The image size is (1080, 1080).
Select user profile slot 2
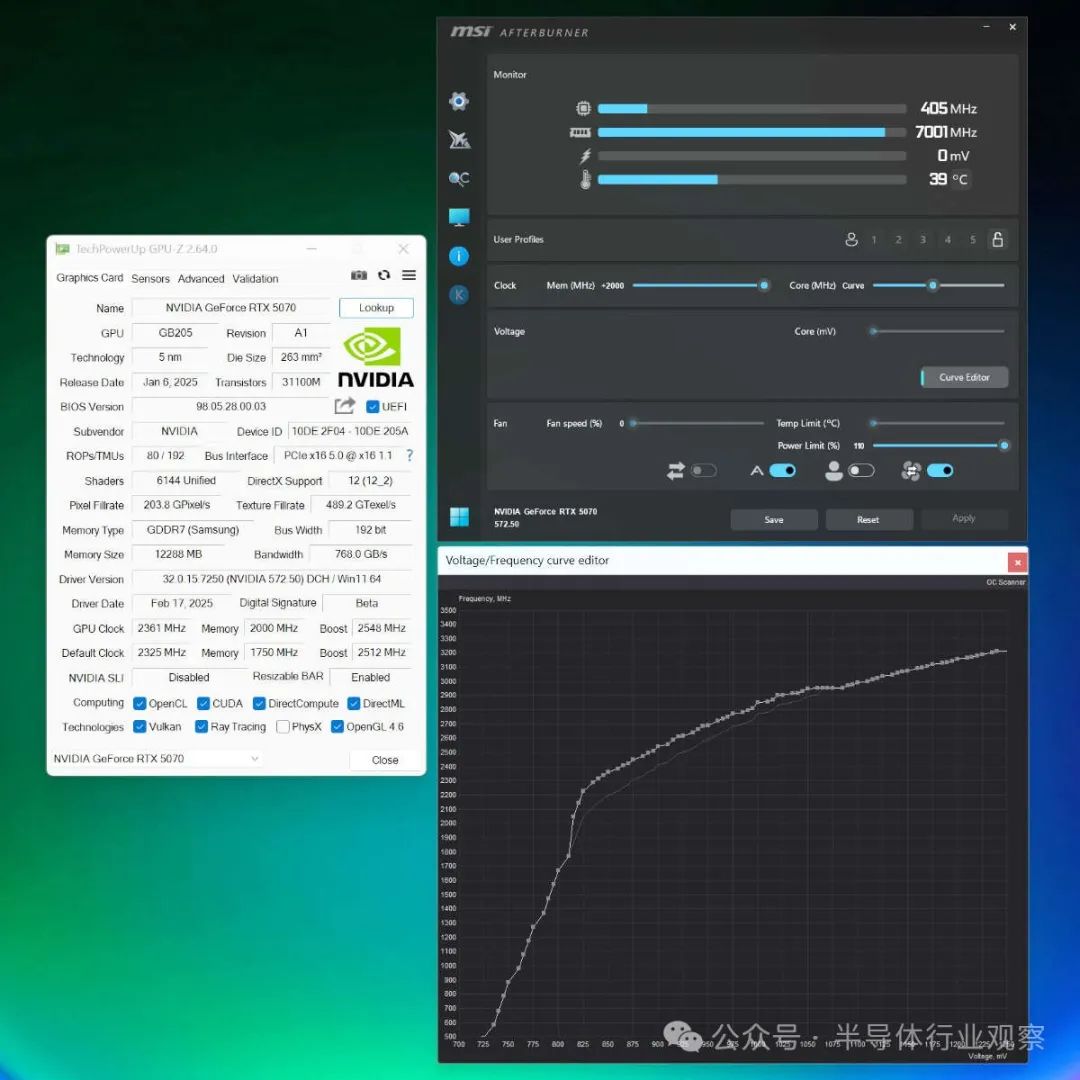click(898, 240)
